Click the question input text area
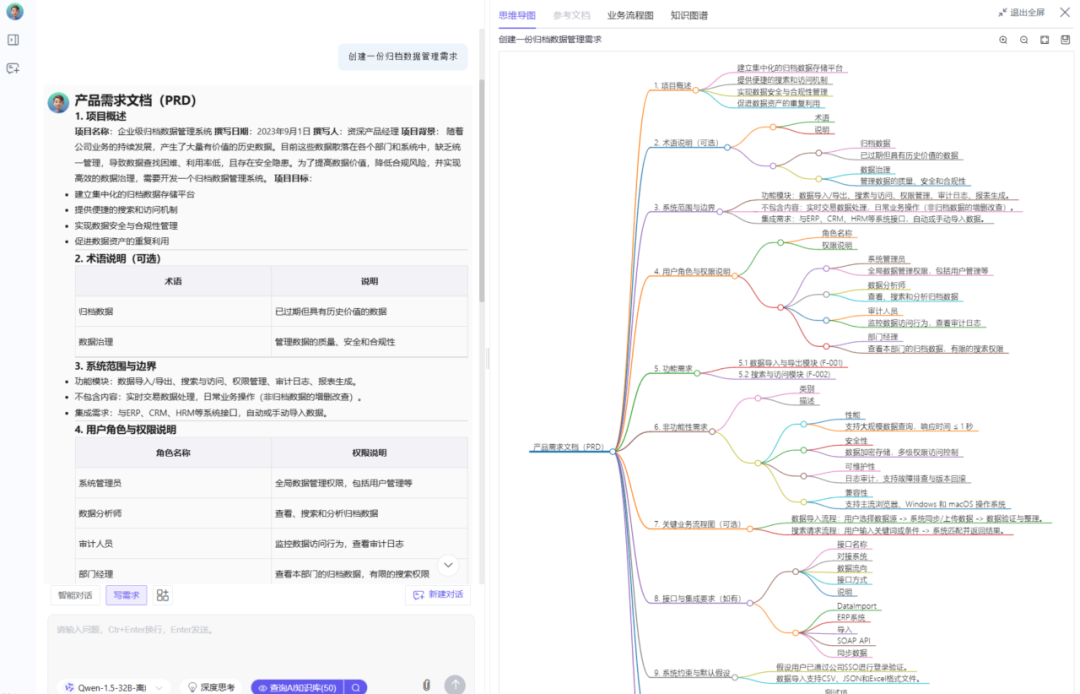Viewport: 1080px width, 694px height. click(261, 644)
